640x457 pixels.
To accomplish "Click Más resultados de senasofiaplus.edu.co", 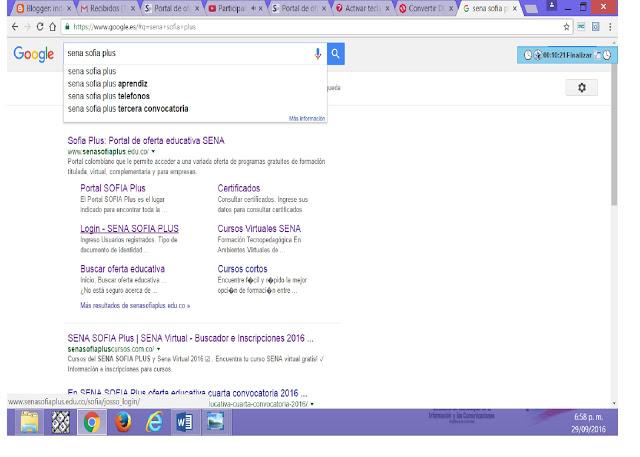I will [x=135, y=305].
